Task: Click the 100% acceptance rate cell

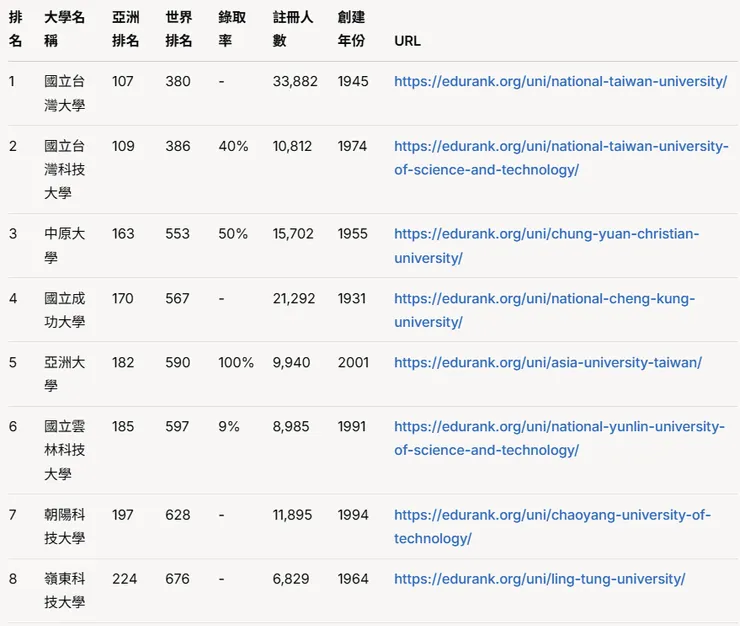Action: [236, 363]
